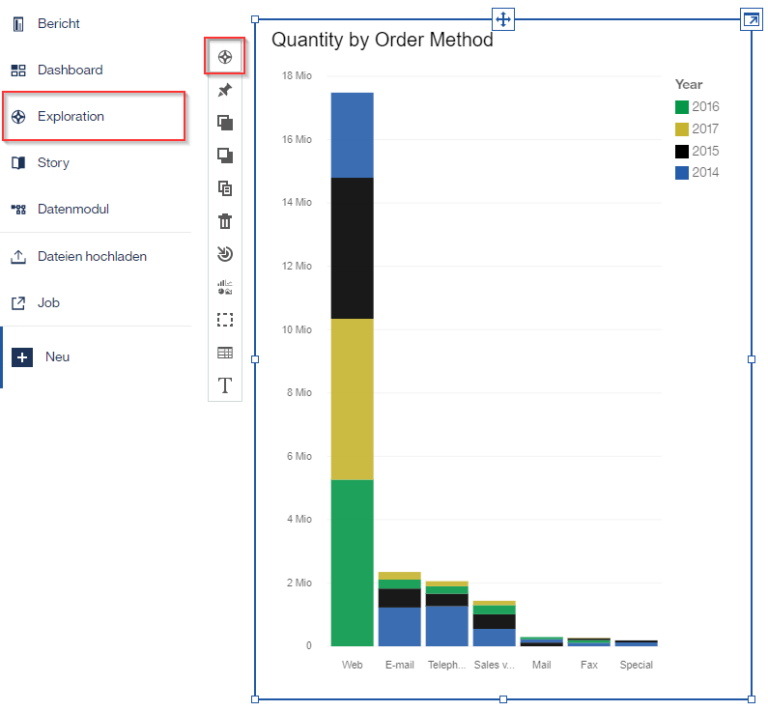Click the move handle above chart
The width and height of the screenshot is (768, 711).
(x=503, y=20)
